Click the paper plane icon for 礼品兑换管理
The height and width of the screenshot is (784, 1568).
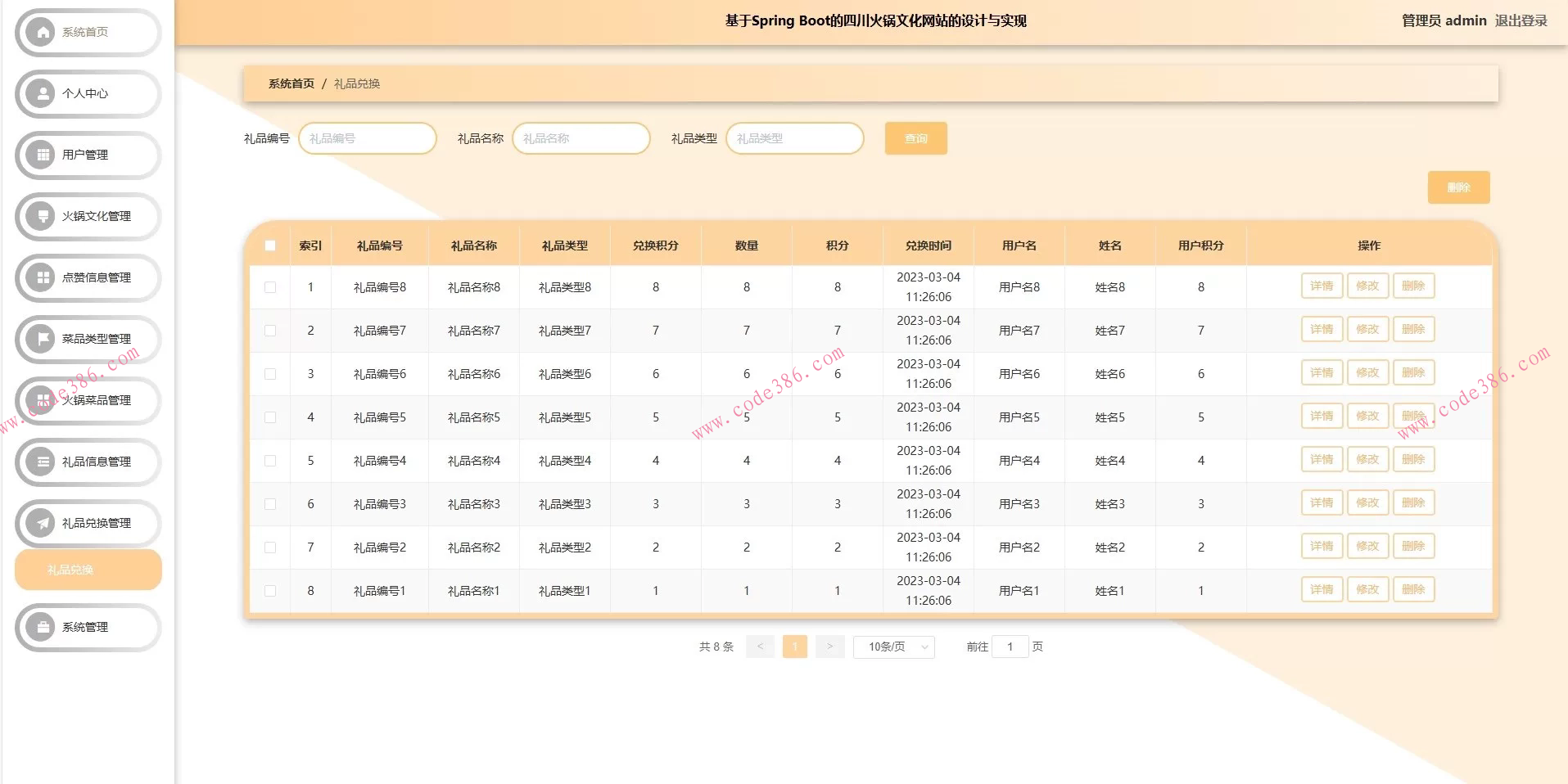point(40,524)
